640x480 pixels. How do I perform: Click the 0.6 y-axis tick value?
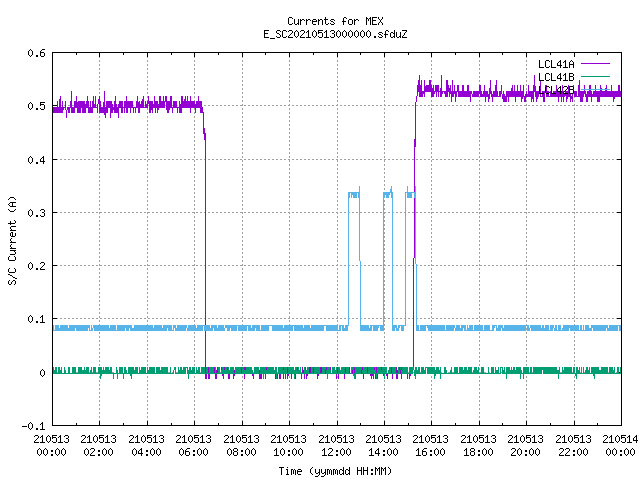pyautogui.click(x=36, y=53)
